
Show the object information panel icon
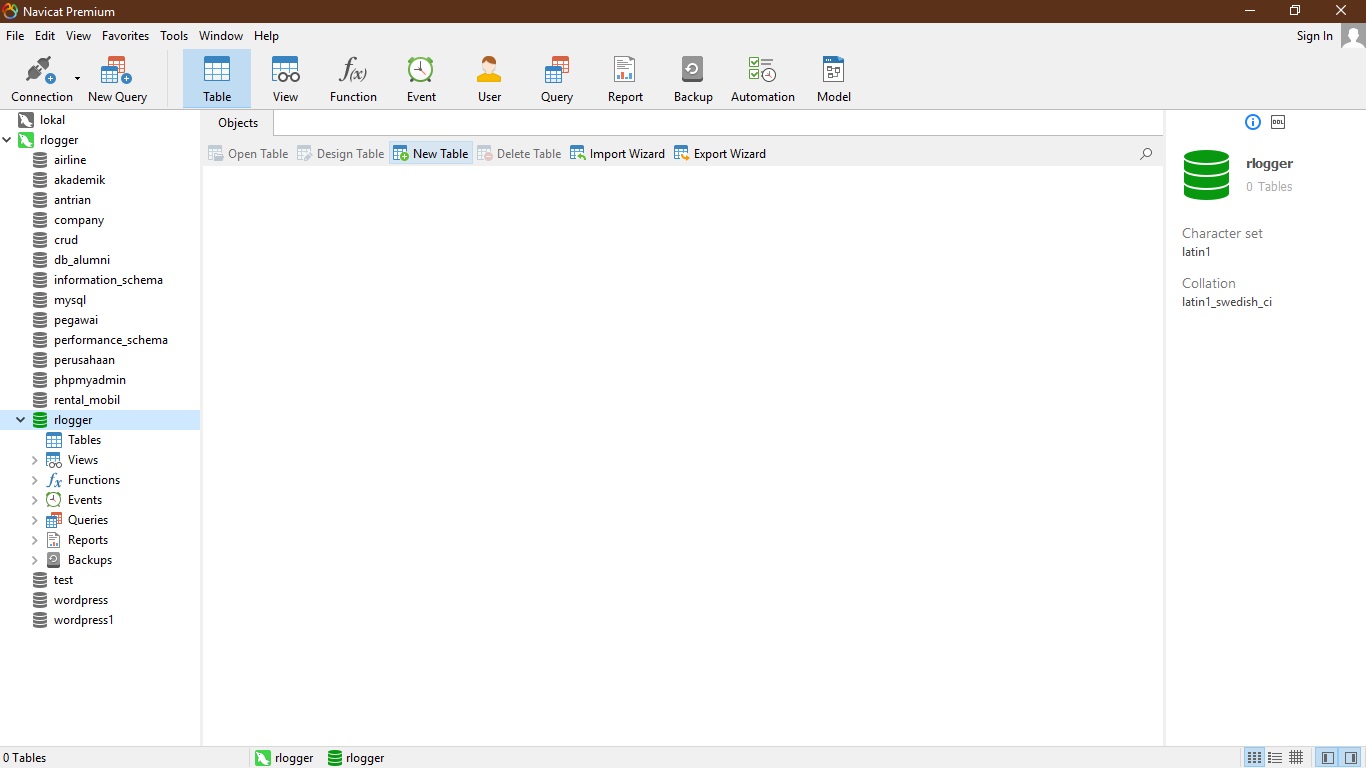[x=1253, y=122]
